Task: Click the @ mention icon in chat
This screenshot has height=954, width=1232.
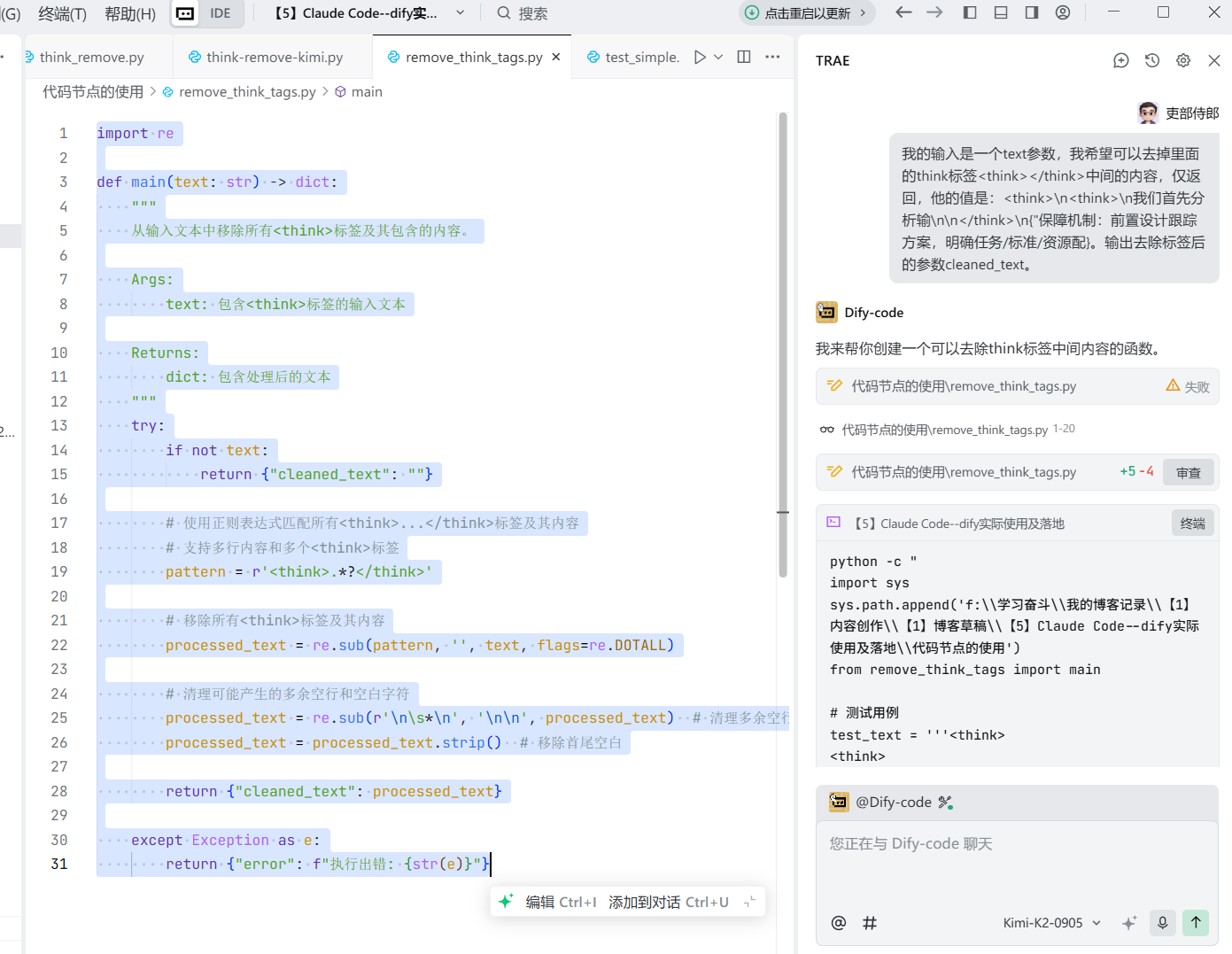Action: pos(838,923)
